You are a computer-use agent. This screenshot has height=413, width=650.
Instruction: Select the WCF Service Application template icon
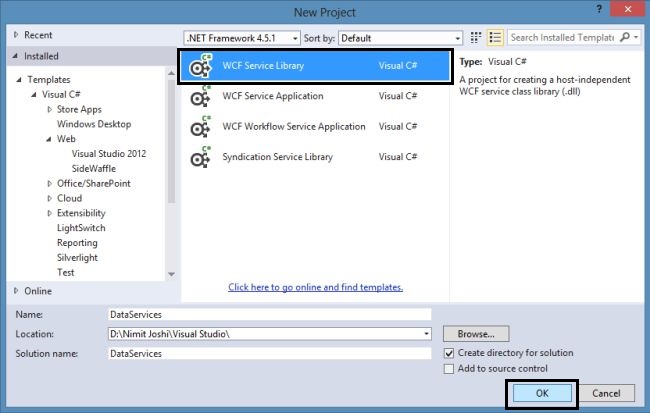pos(201,97)
